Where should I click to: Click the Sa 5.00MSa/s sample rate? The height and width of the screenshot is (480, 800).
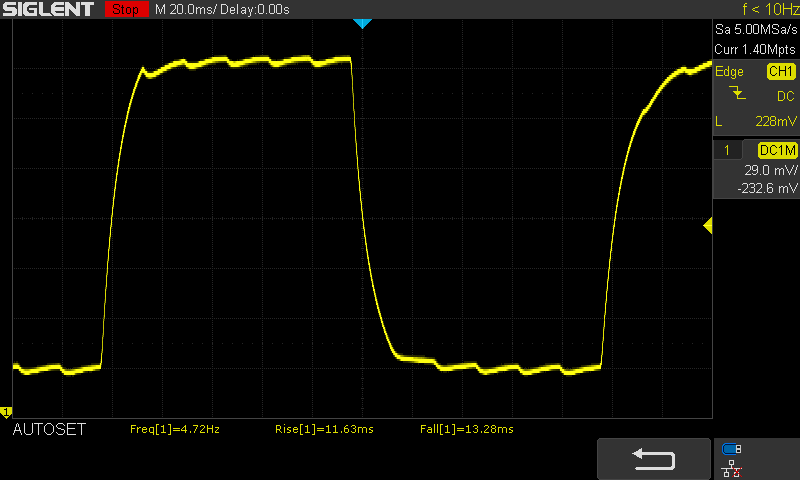point(756,30)
